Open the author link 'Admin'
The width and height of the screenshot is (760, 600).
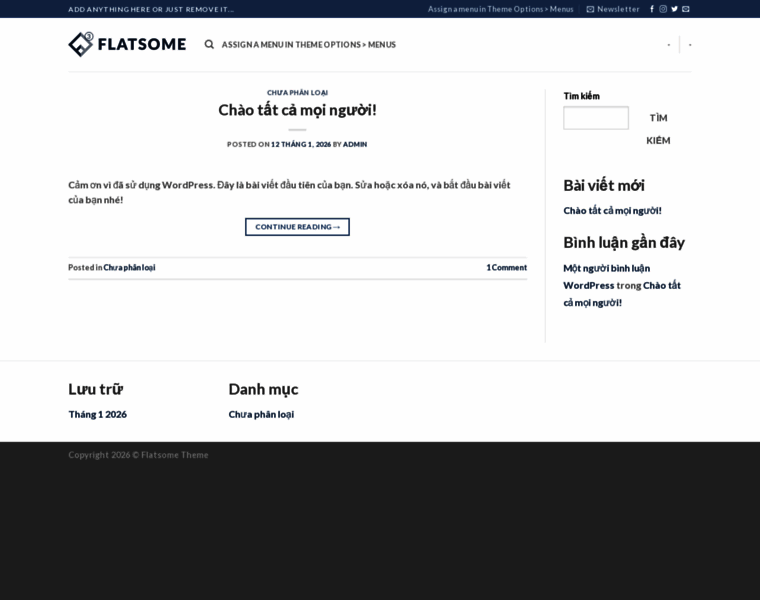pos(355,144)
